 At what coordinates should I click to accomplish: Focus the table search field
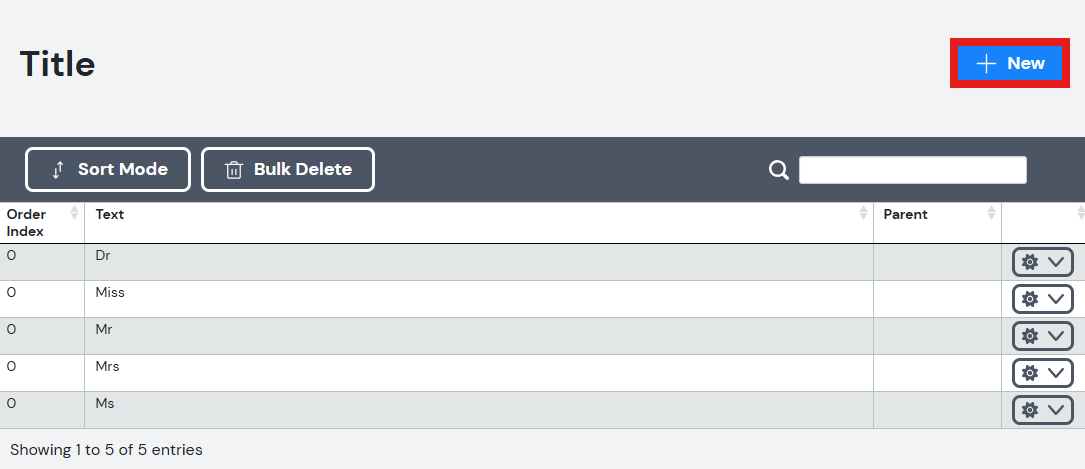[913, 169]
